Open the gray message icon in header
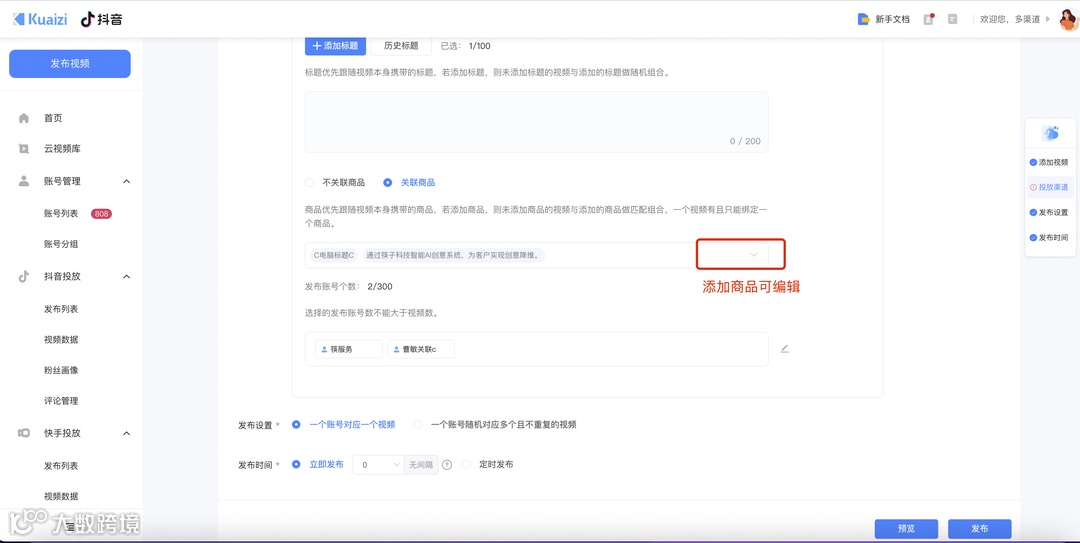1080x543 pixels. point(953,19)
